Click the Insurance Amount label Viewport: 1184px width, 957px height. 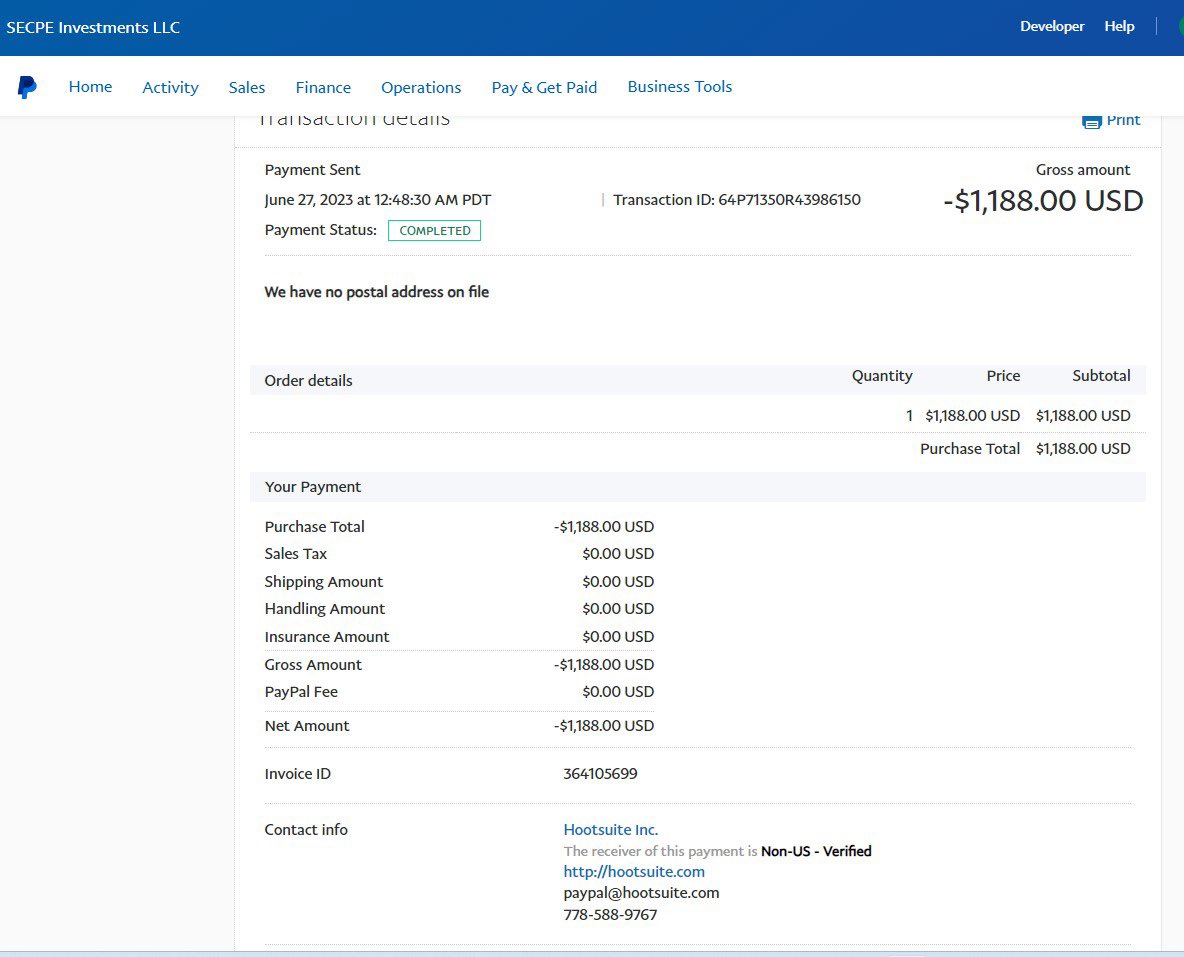tap(327, 637)
